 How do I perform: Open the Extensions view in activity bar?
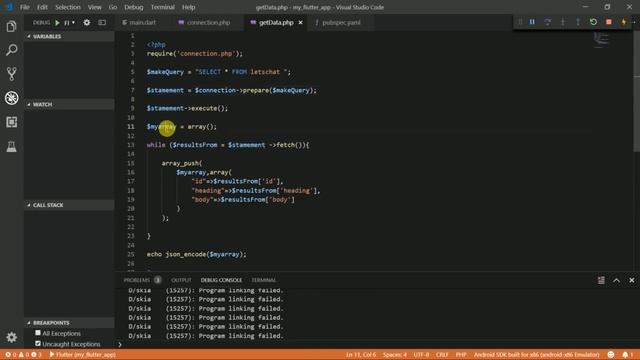[x=11, y=122]
